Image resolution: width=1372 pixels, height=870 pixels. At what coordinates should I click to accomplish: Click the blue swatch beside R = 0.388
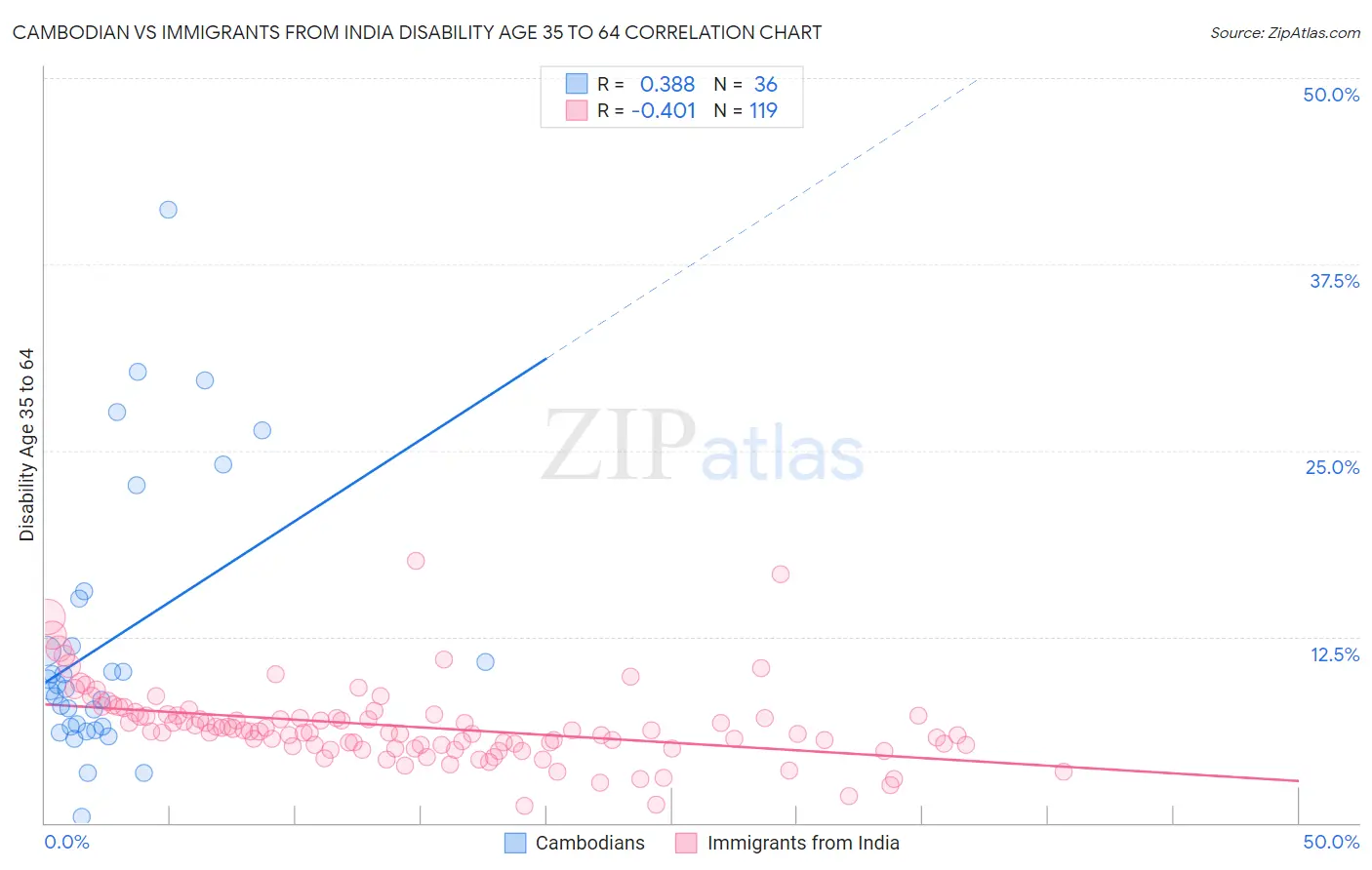click(x=577, y=84)
